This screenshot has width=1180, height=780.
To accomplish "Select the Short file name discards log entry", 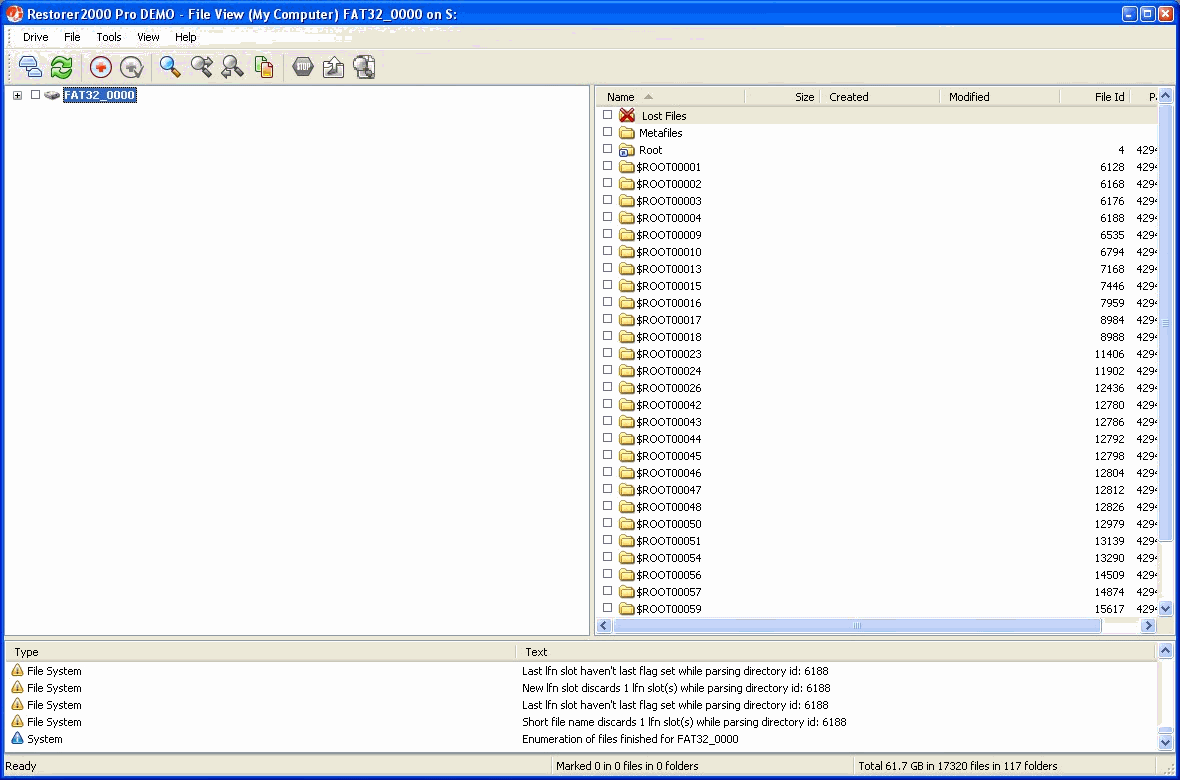I will pos(581,722).
